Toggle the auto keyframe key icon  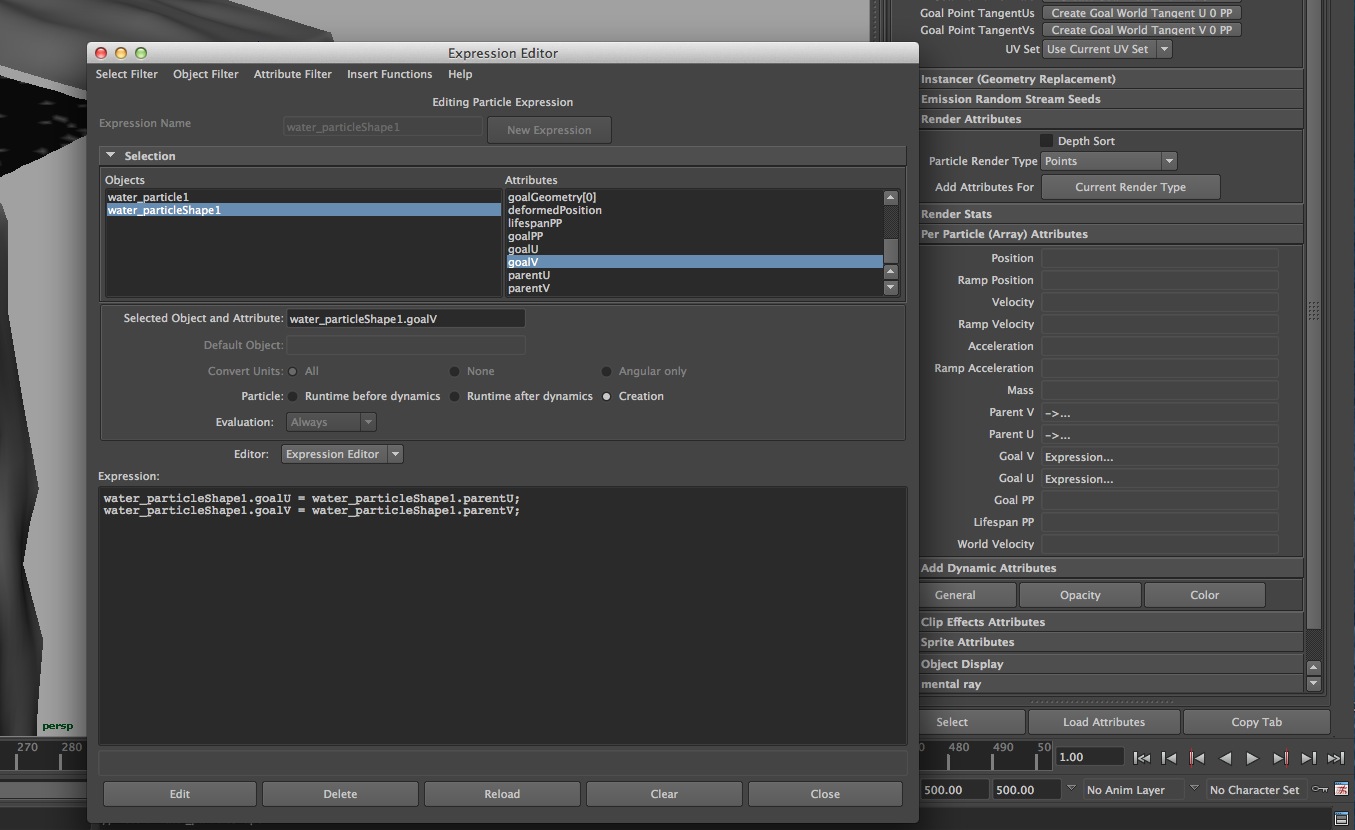pyautogui.click(x=1321, y=789)
